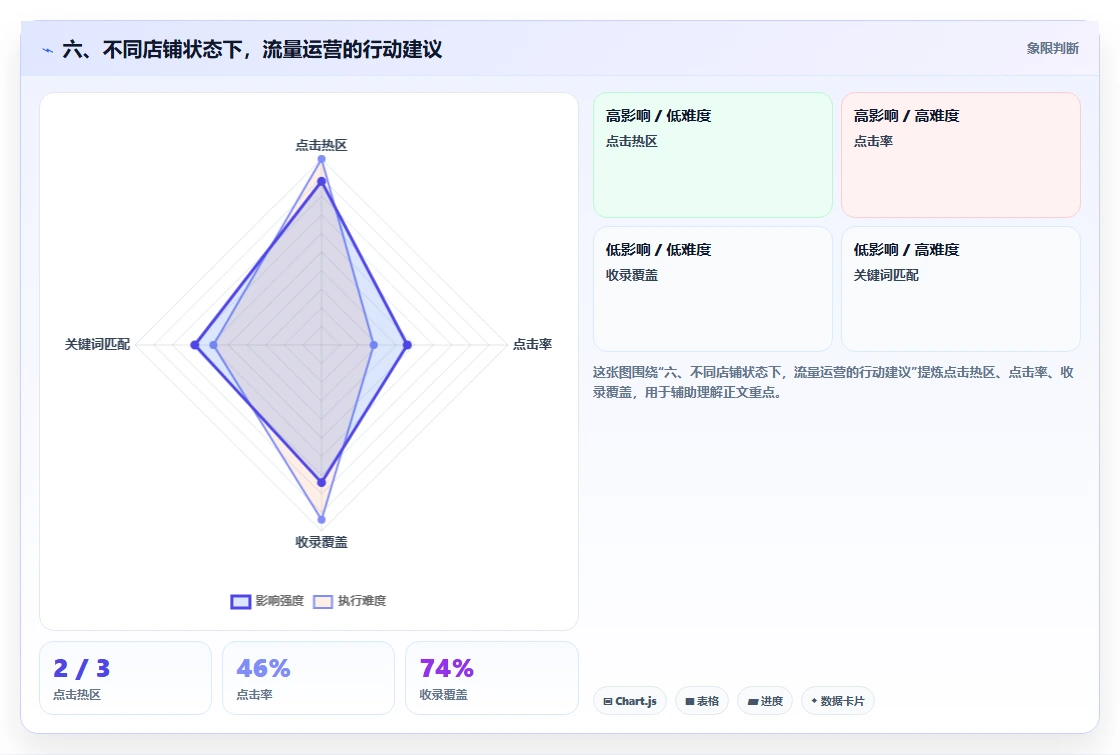1120x755 pixels.
Task: Click the 46% 点击率 stat card
Action: pyautogui.click(x=308, y=678)
